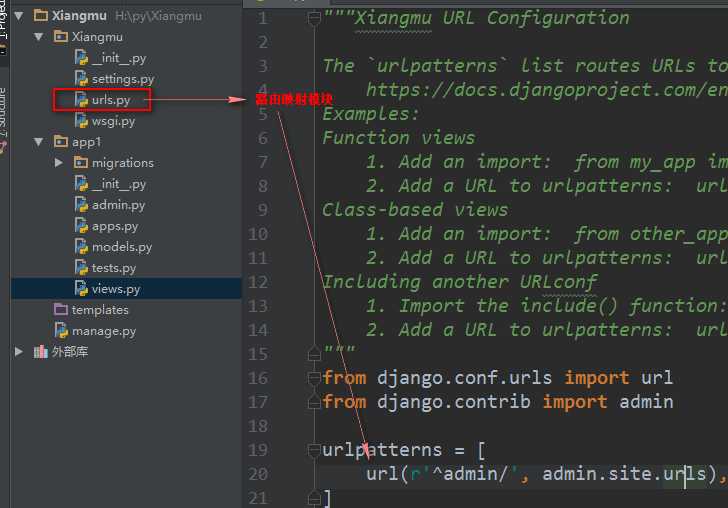Open admin.py in app1

tap(118, 205)
